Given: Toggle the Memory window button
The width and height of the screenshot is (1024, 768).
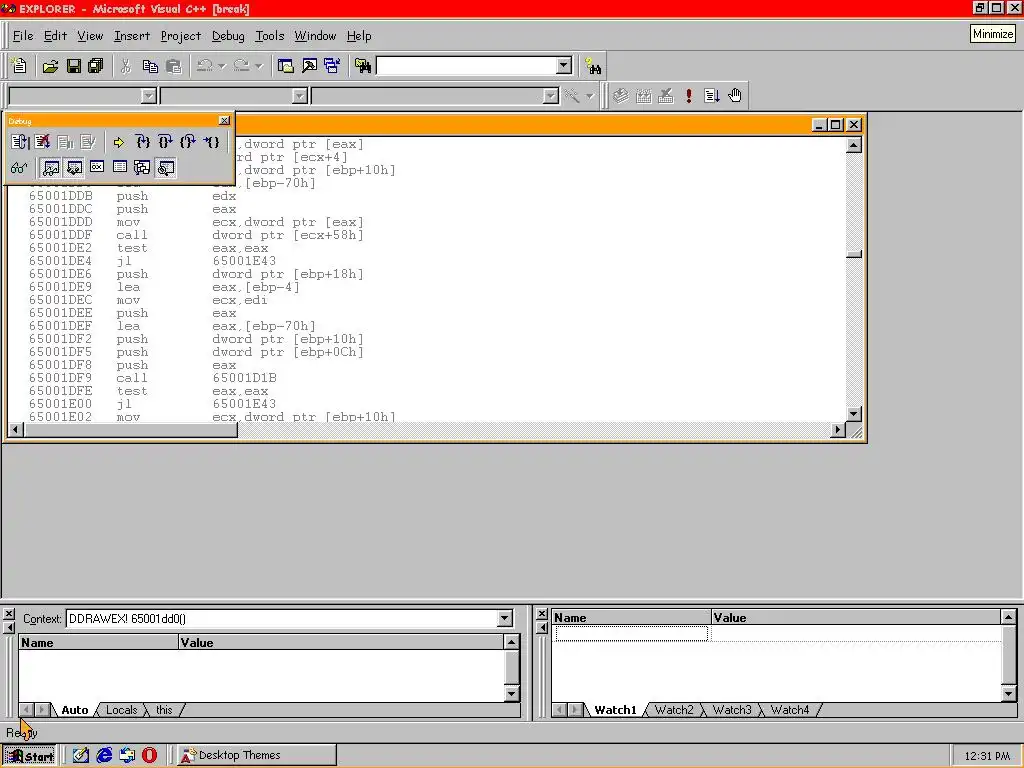Looking at the screenshot, I should (x=120, y=168).
